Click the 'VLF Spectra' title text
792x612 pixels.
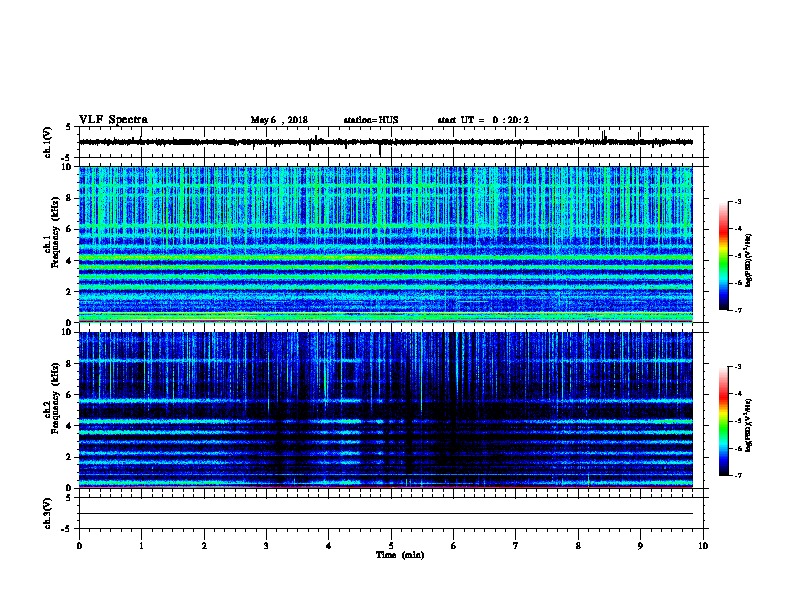point(113,120)
